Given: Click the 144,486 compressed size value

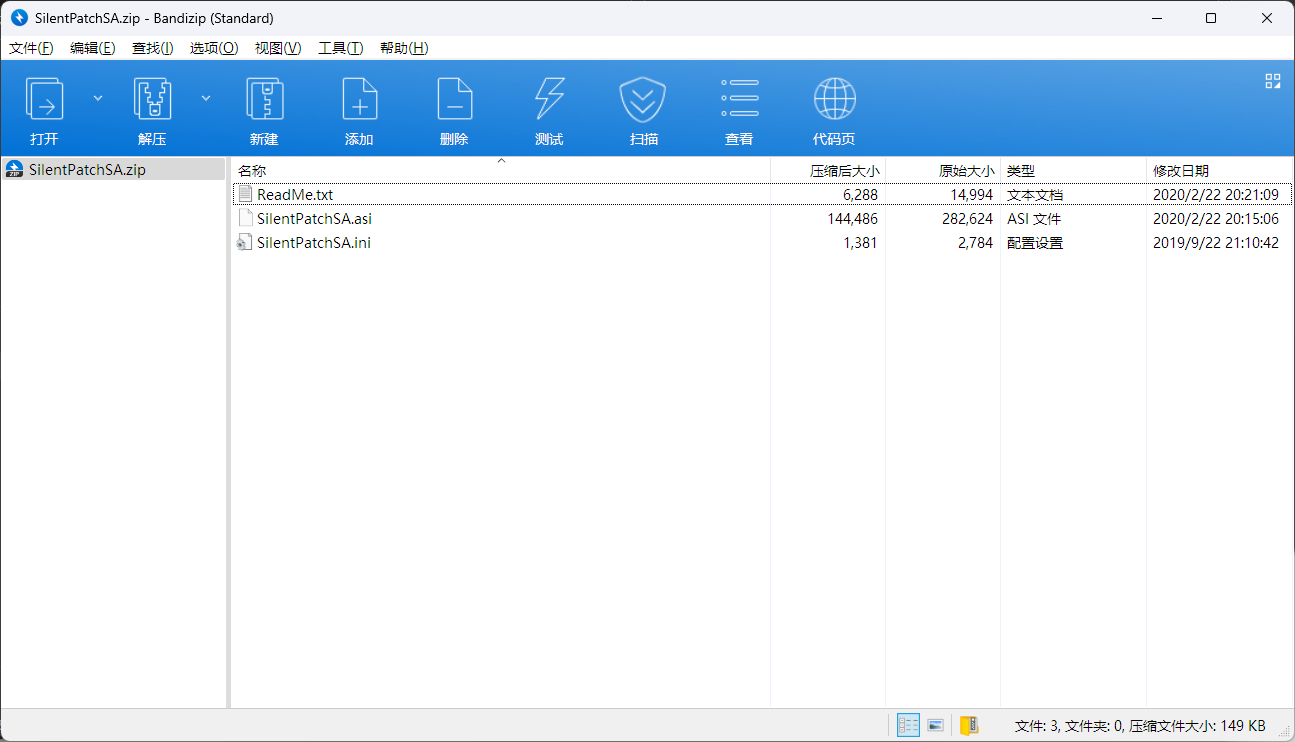Looking at the screenshot, I should 852,218.
